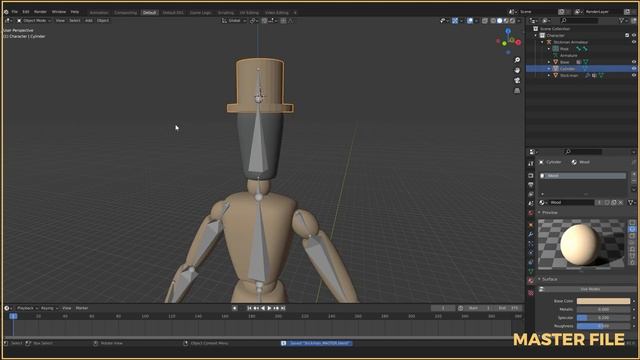Open the Output properties tab
Screen dimensions: 640x360
tap(531, 185)
